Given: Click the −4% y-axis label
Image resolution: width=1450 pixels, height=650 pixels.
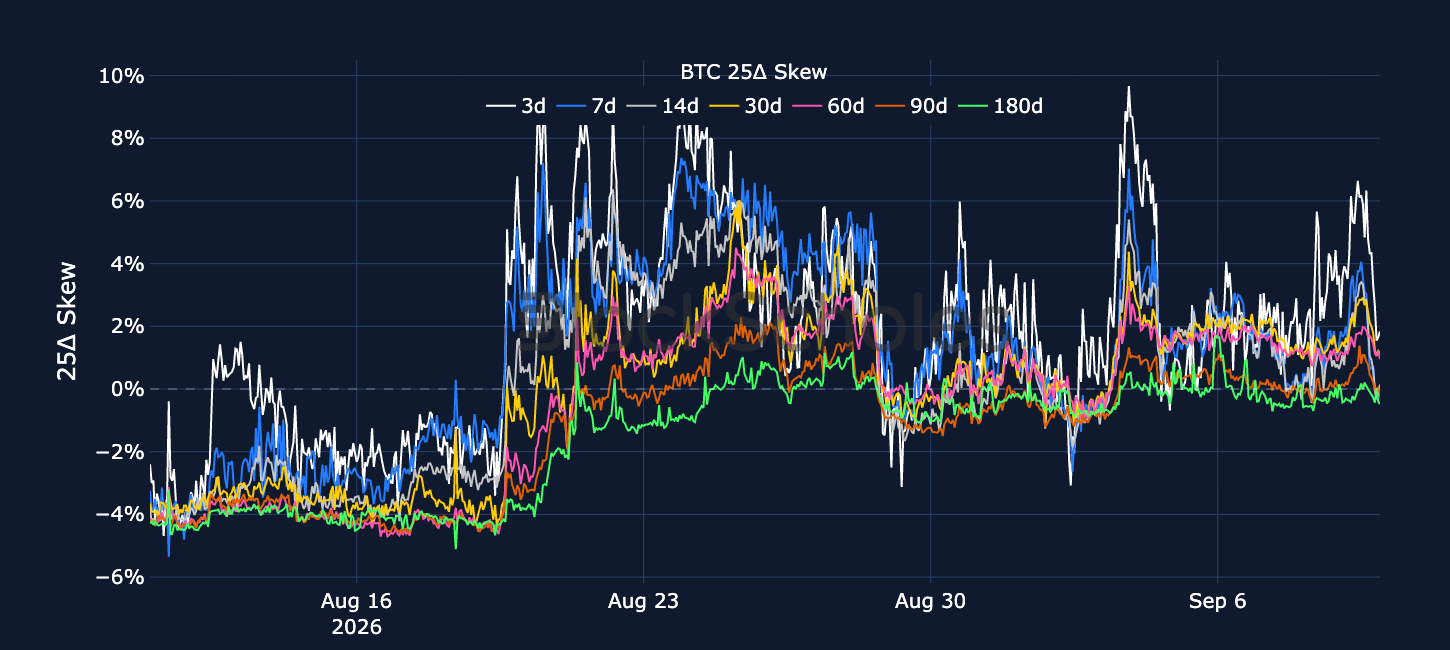Looking at the screenshot, I should click(120, 514).
